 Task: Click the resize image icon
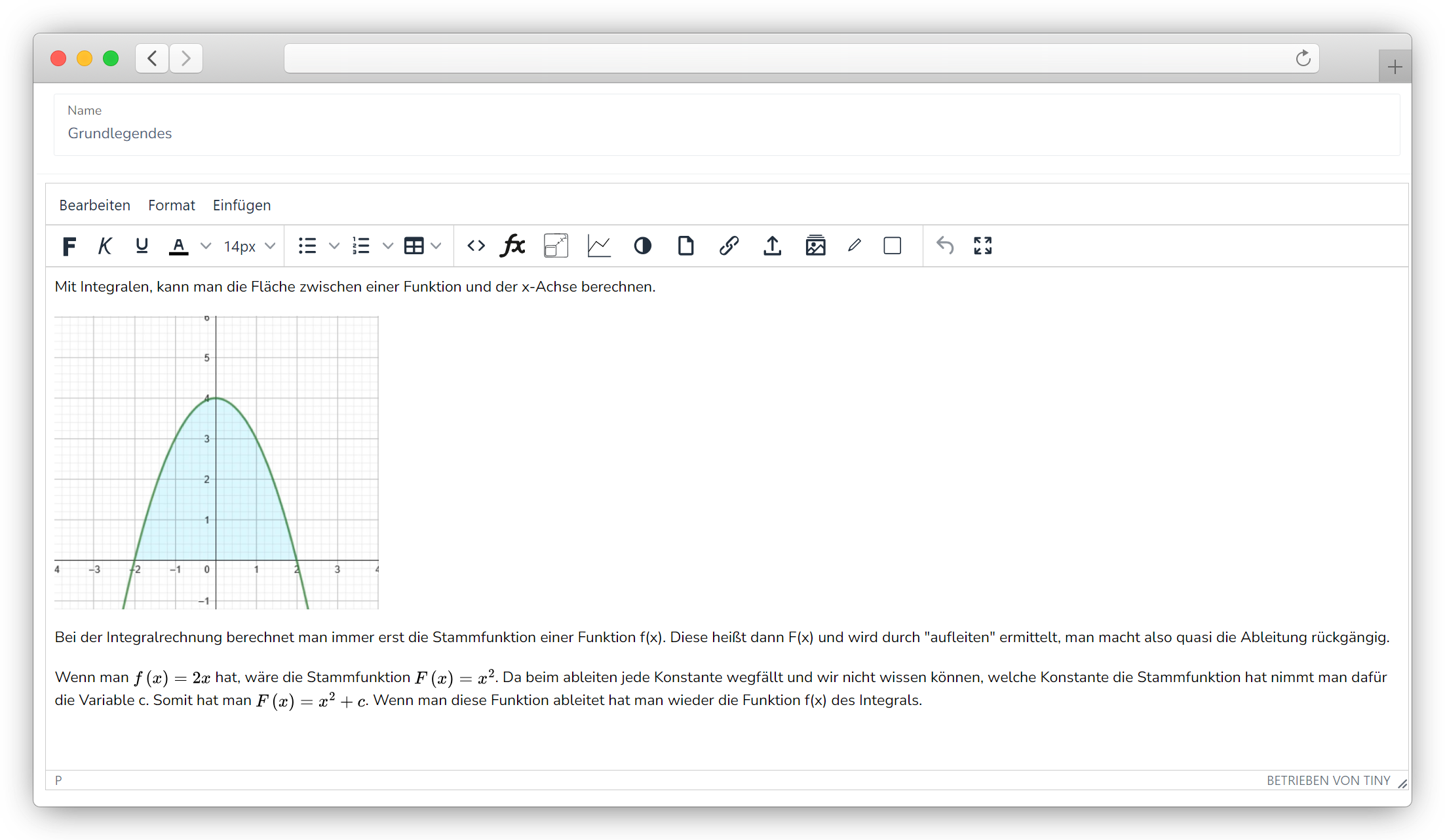556,246
